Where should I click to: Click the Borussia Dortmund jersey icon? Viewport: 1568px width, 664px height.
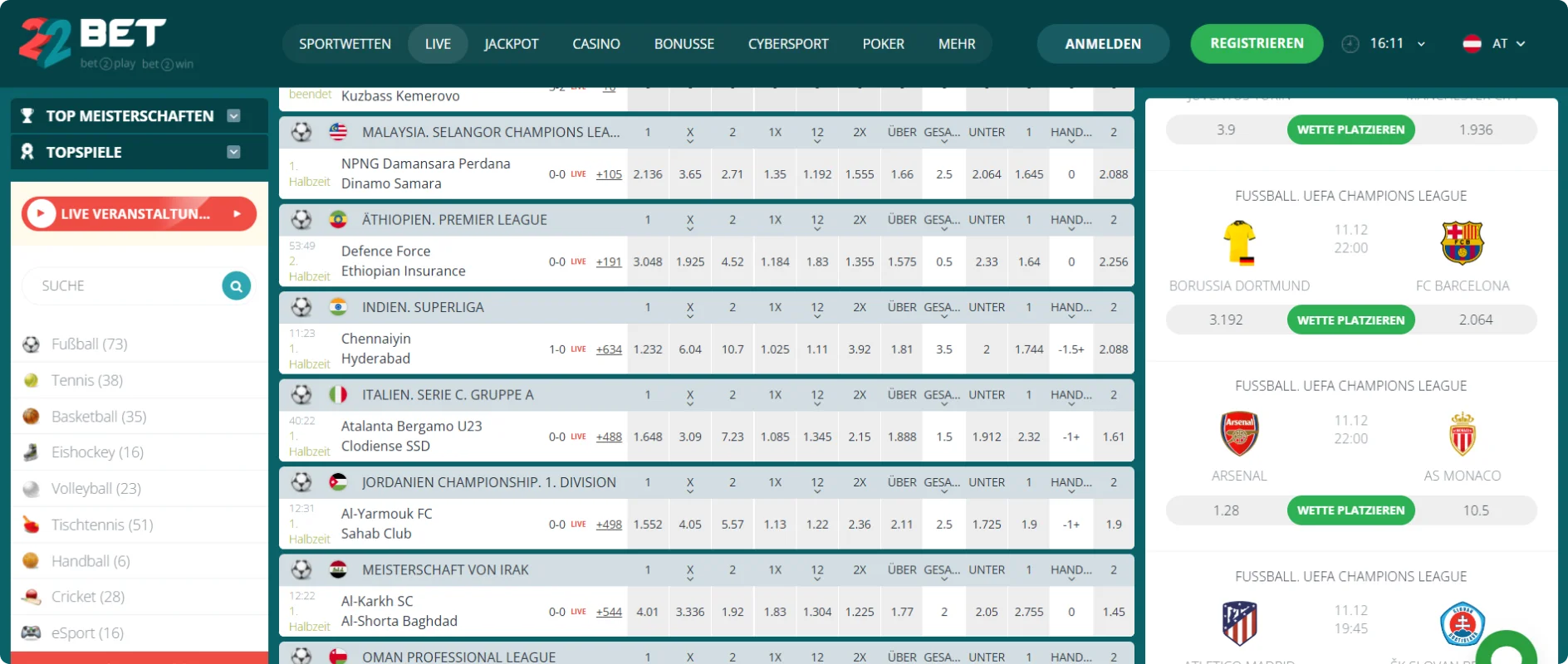[x=1239, y=242]
